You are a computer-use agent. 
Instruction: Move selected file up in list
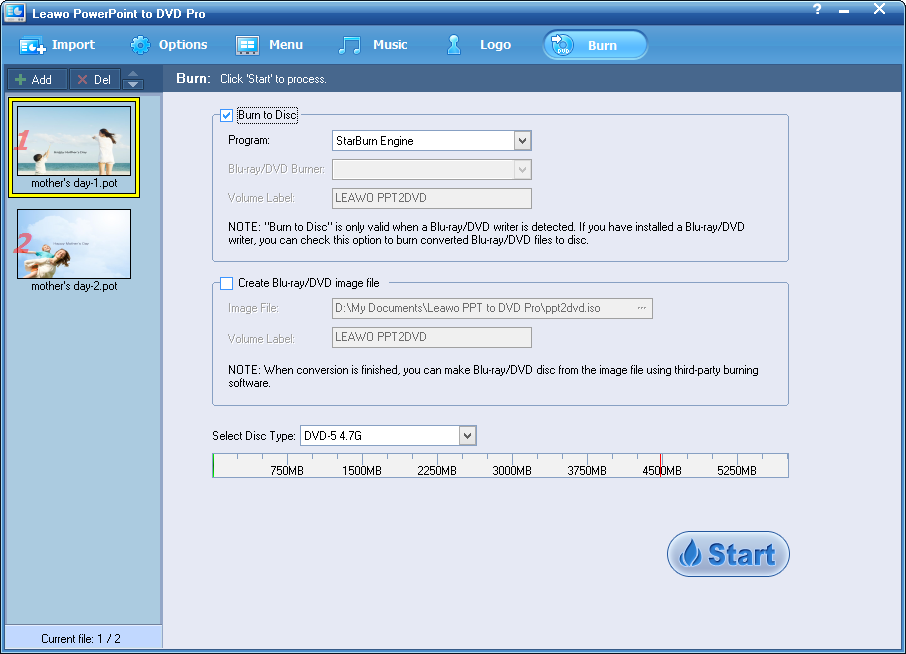(x=133, y=74)
